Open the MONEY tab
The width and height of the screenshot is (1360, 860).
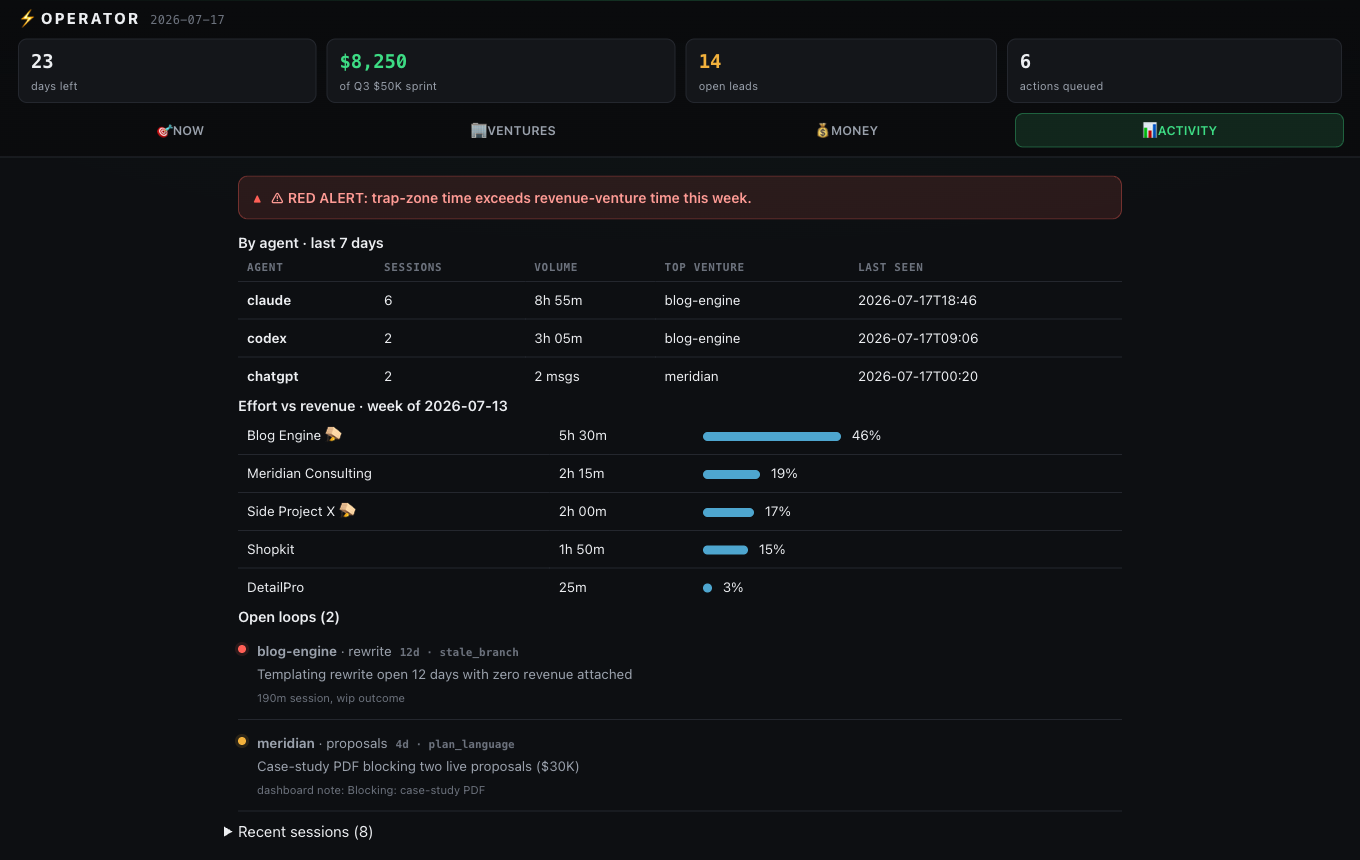pyautogui.click(x=846, y=130)
